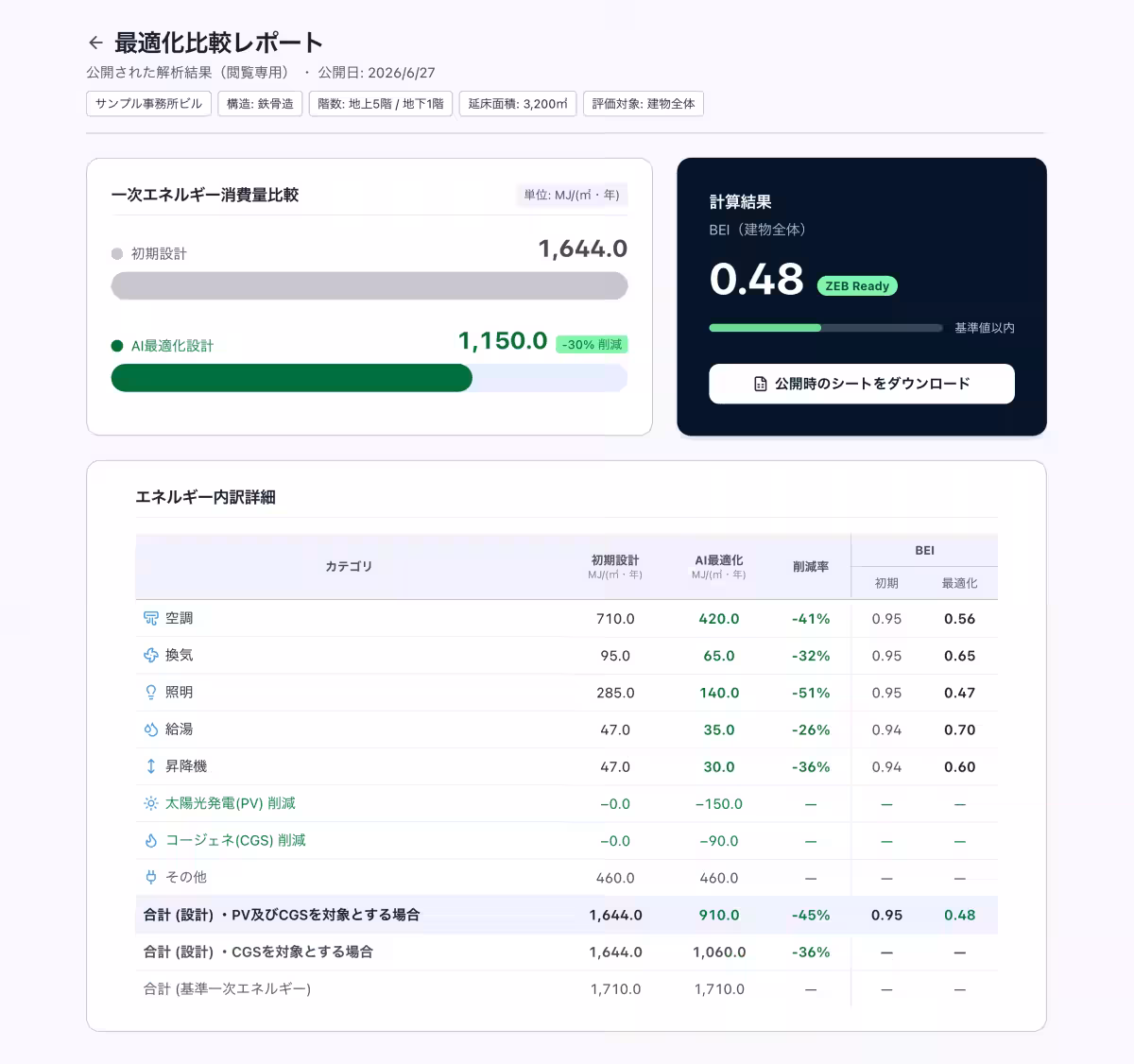Click the green dot beside AI最適化設計 legend
The height and width of the screenshot is (1064, 1134).
tap(117, 346)
